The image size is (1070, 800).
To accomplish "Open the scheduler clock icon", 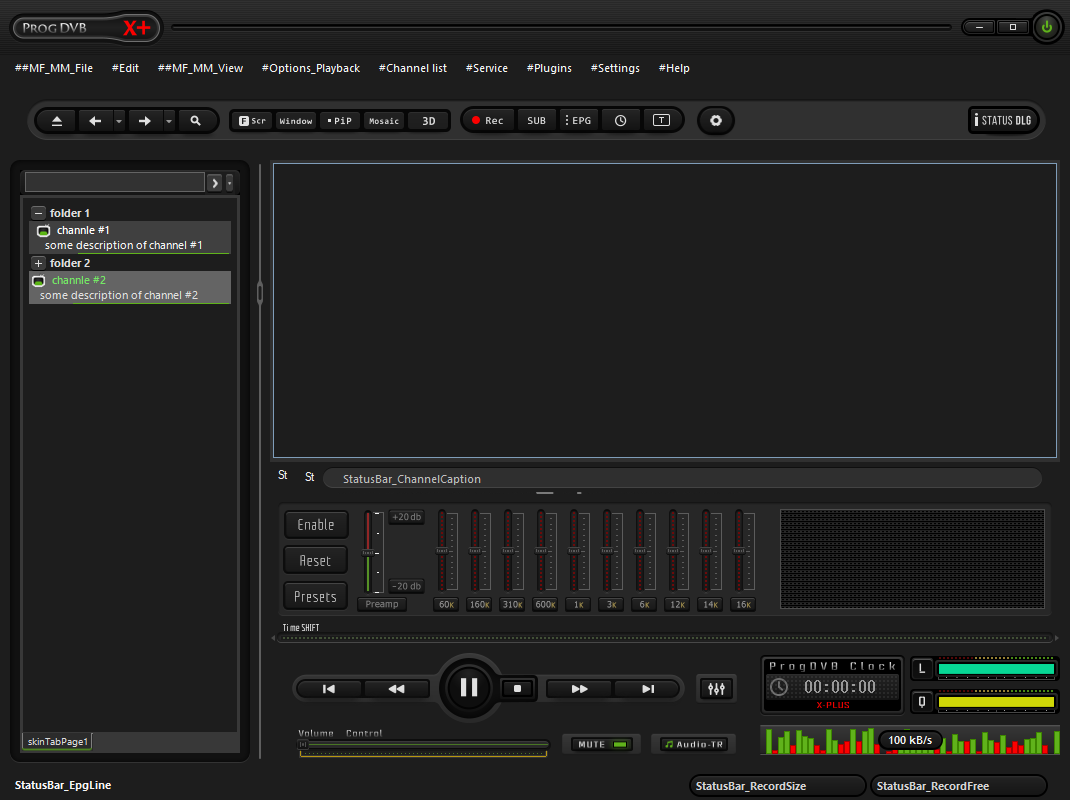I will (x=620, y=121).
